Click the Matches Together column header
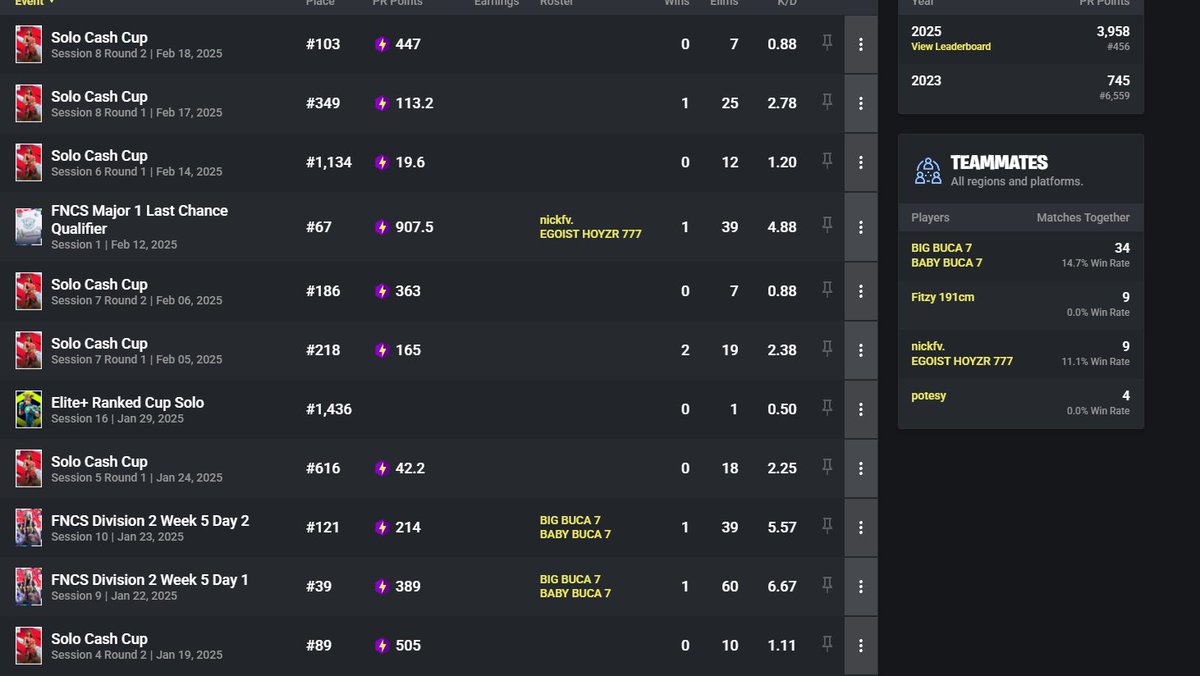1200x676 pixels. tap(1083, 217)
